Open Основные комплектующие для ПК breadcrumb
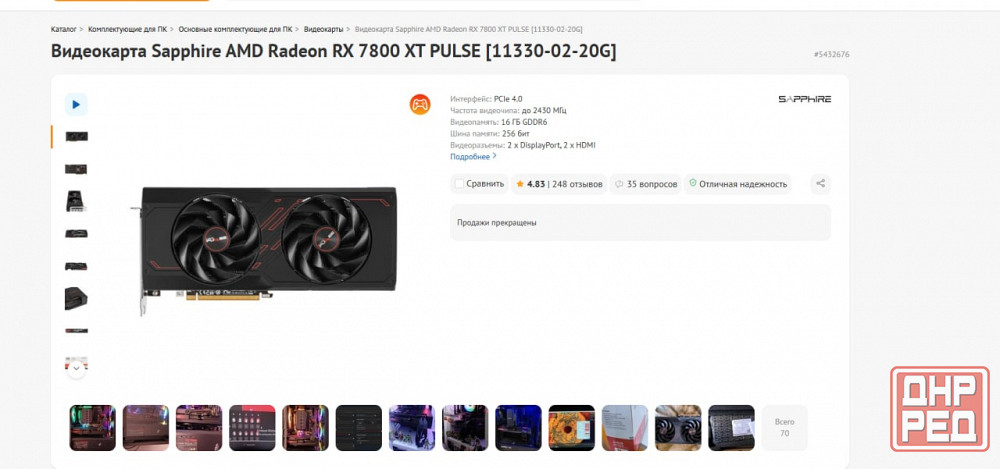This screenshot has width=1000, height=469. (235, 29)
